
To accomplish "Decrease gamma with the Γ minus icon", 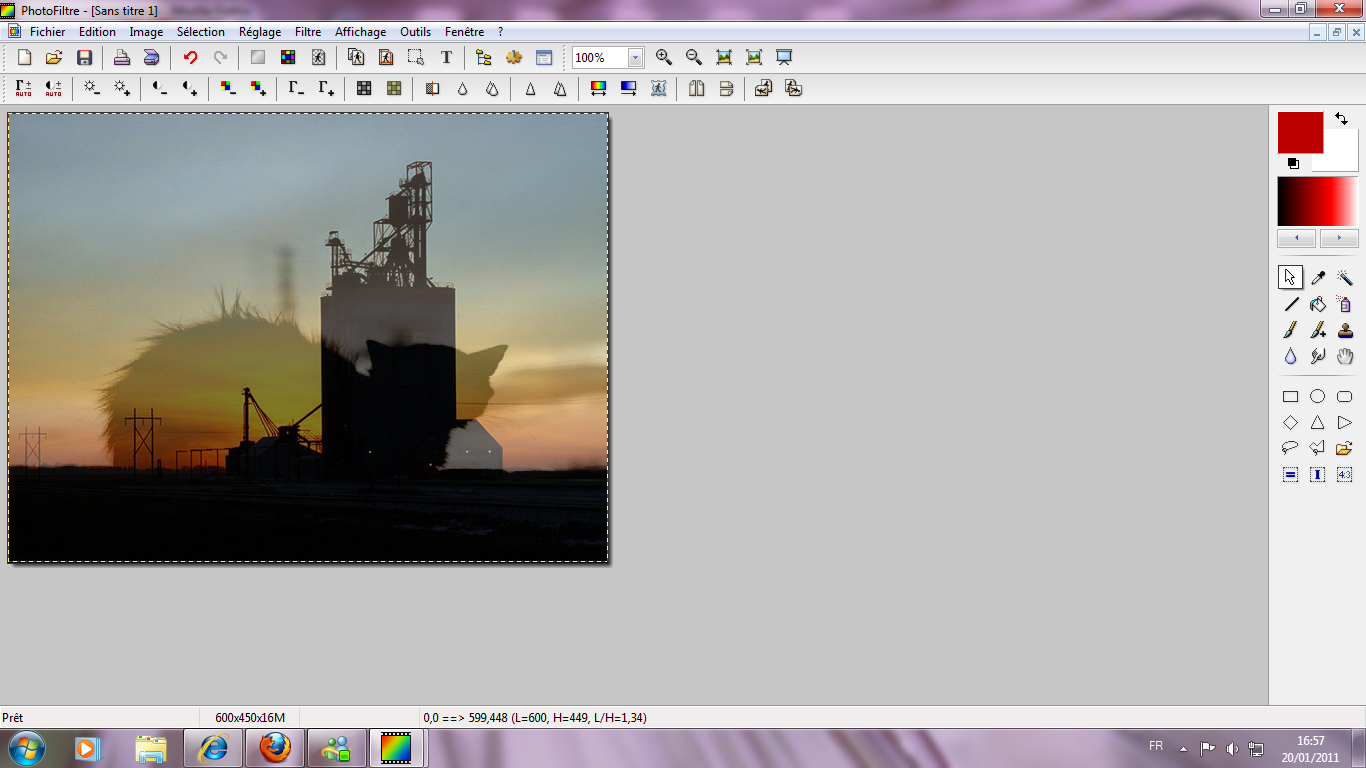I will pyautogui.click(x=296, y=89).
